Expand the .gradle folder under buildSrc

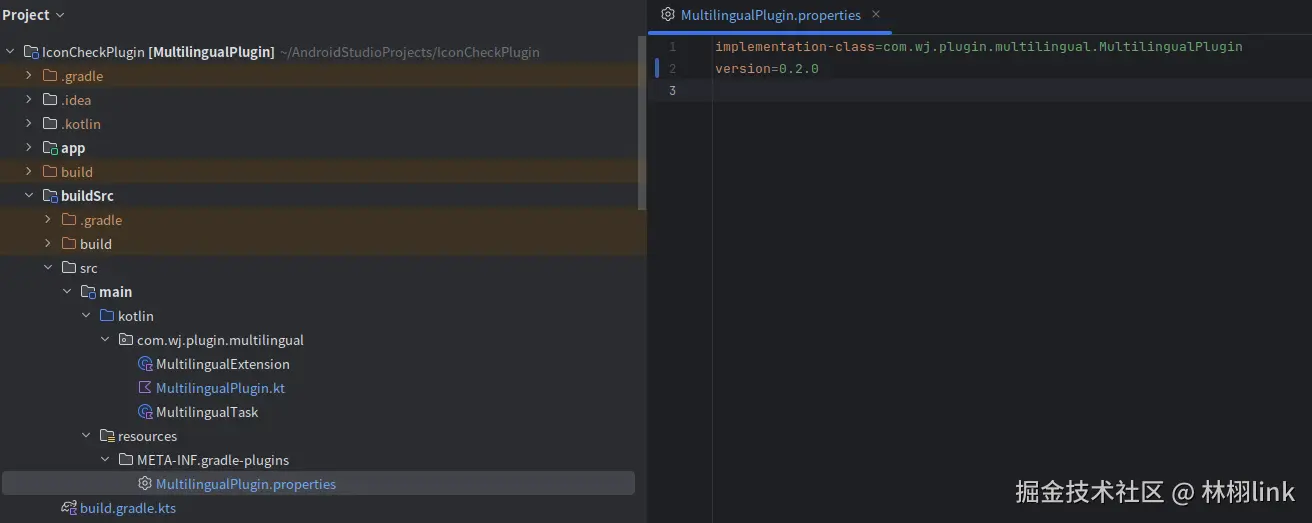(48, 220)
